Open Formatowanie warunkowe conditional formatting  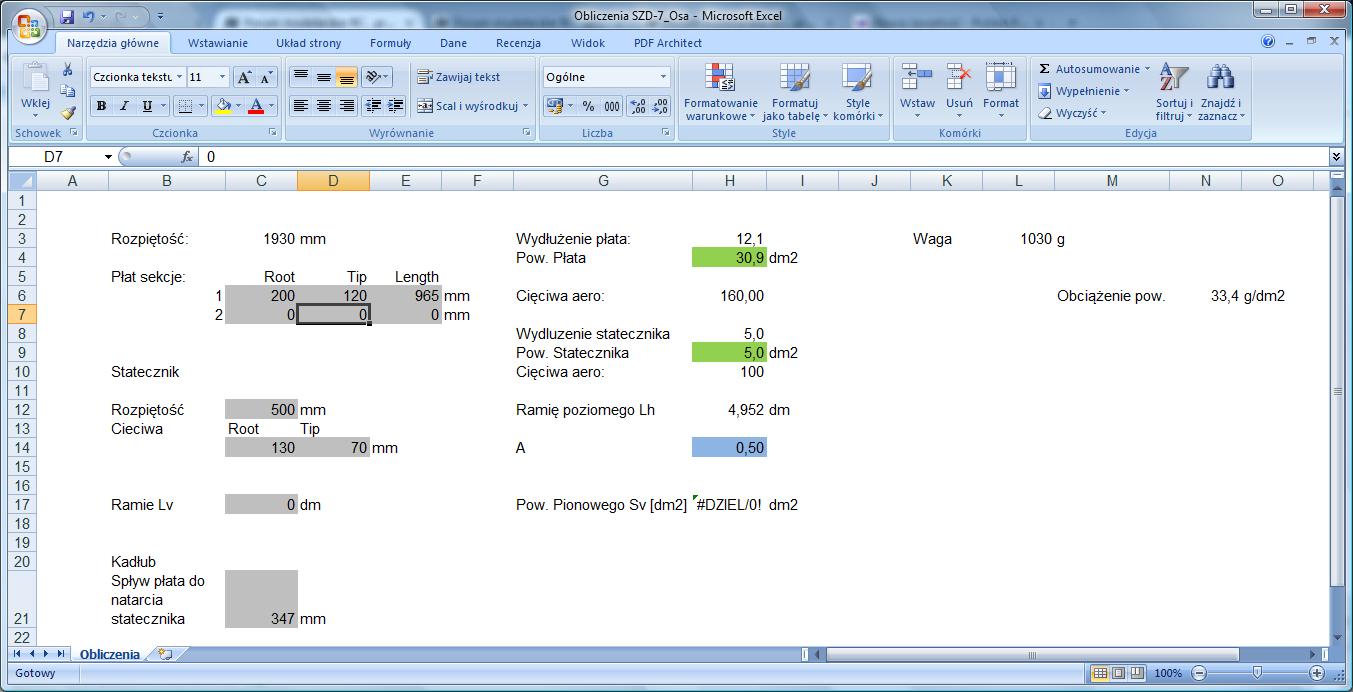pos(720,93)
